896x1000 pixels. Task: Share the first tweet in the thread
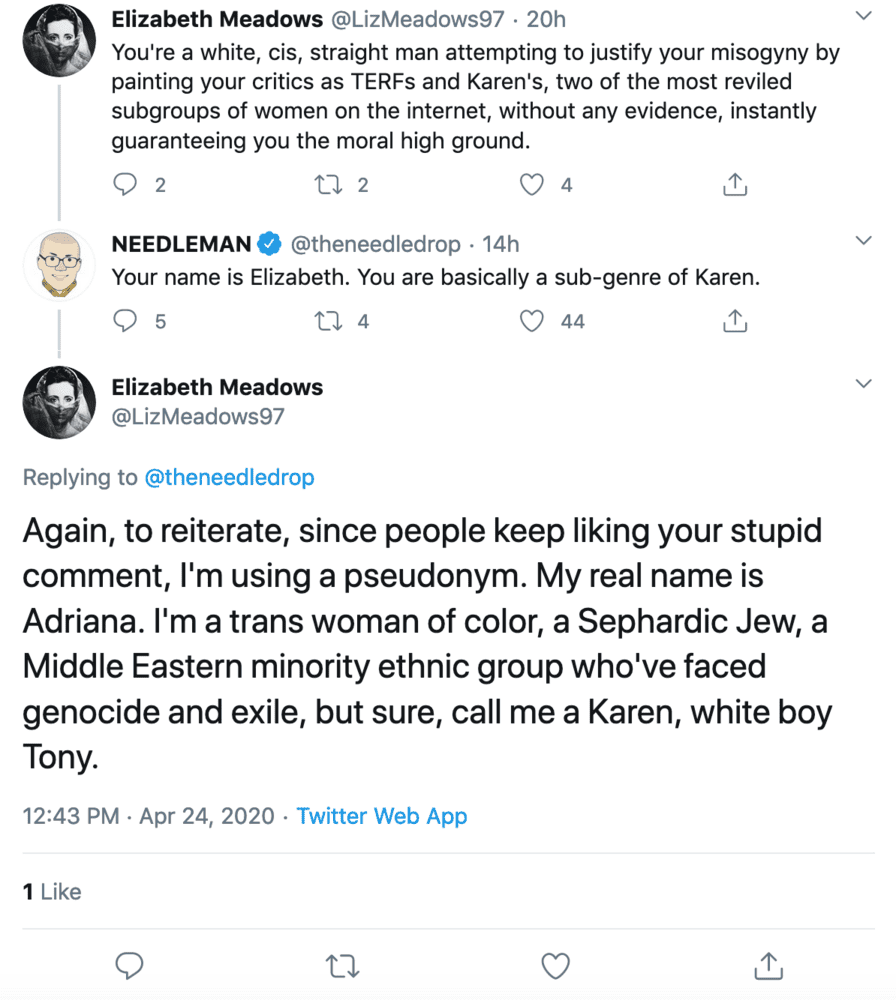(735, 184)
